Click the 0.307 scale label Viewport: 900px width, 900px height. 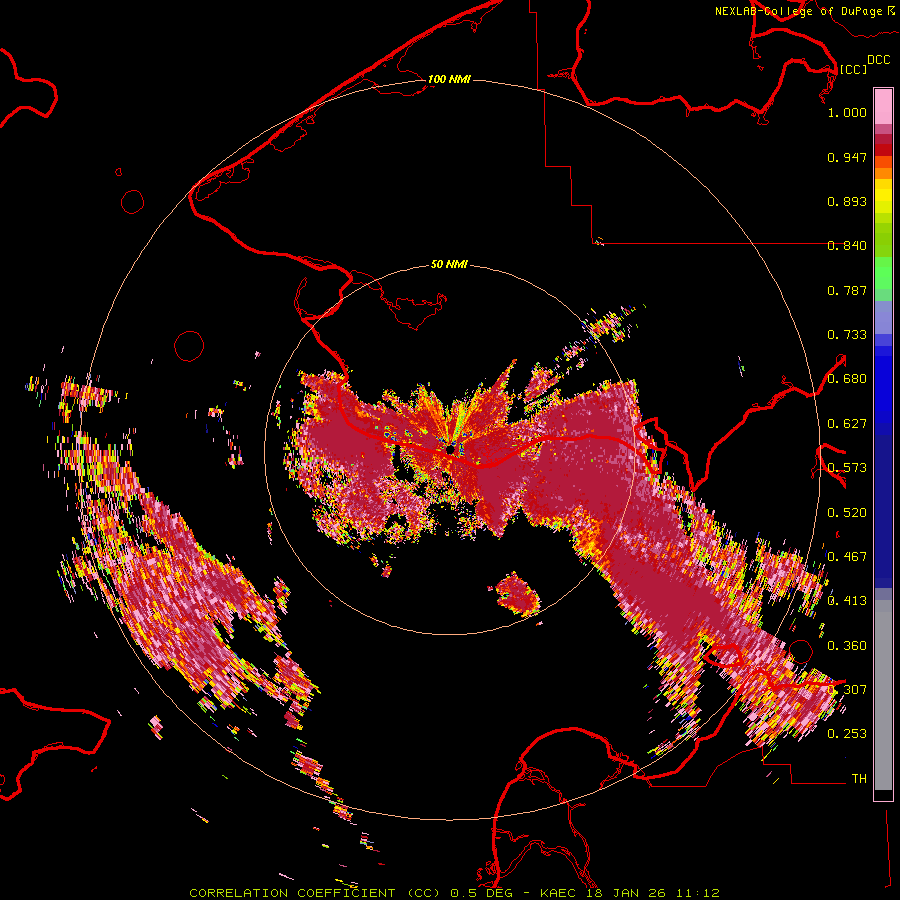click(847, 690)
